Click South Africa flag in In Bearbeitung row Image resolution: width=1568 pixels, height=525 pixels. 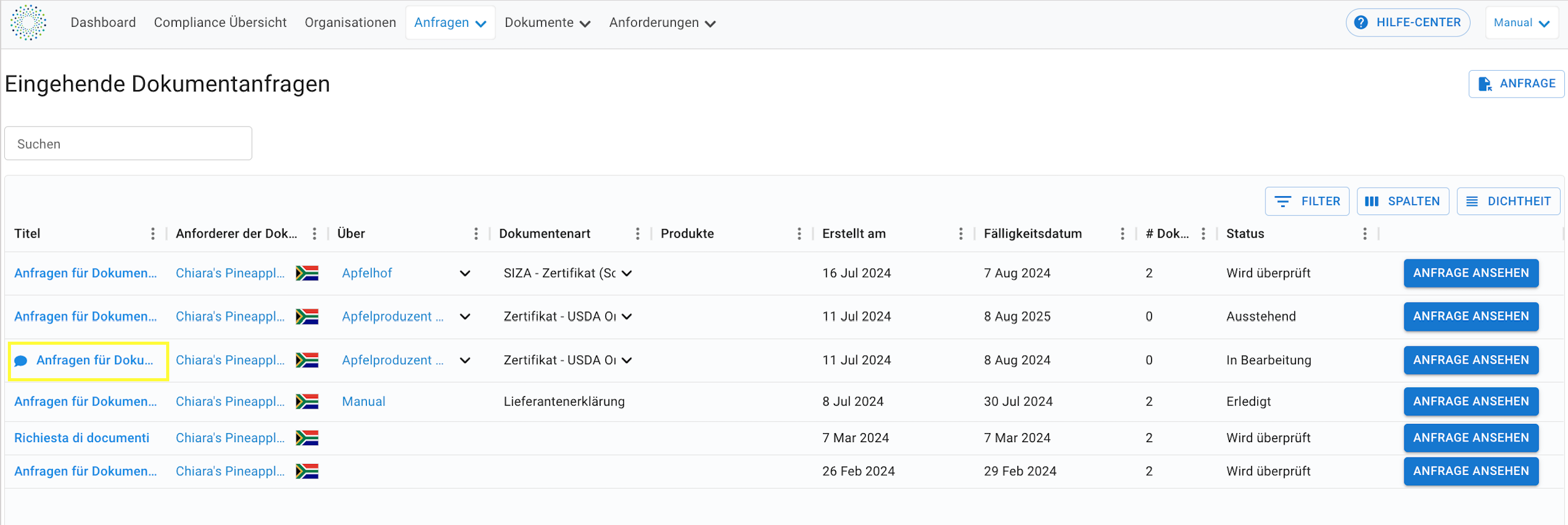tap(307, 361)
